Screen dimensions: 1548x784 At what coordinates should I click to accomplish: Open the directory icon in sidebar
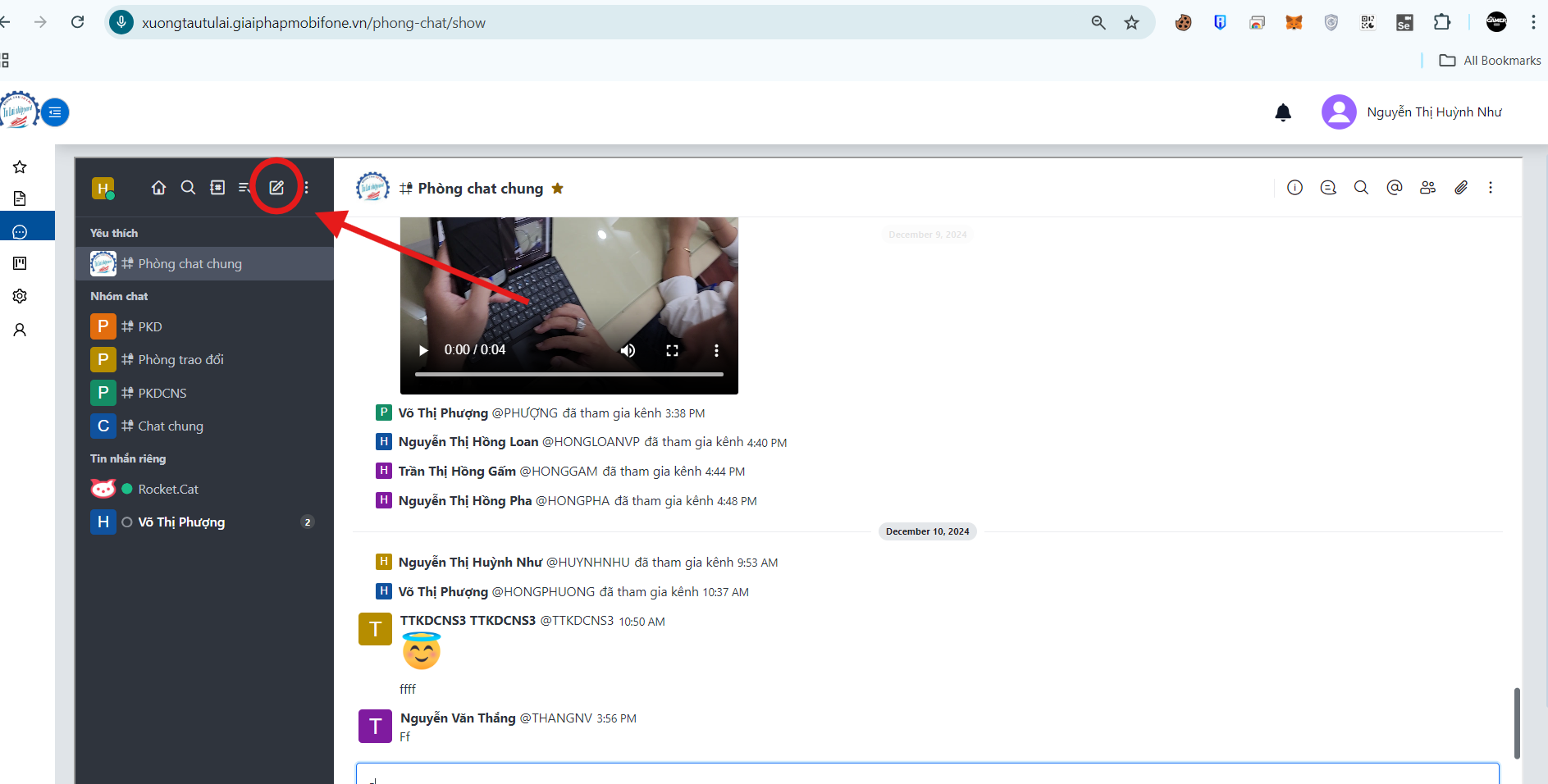217,188
